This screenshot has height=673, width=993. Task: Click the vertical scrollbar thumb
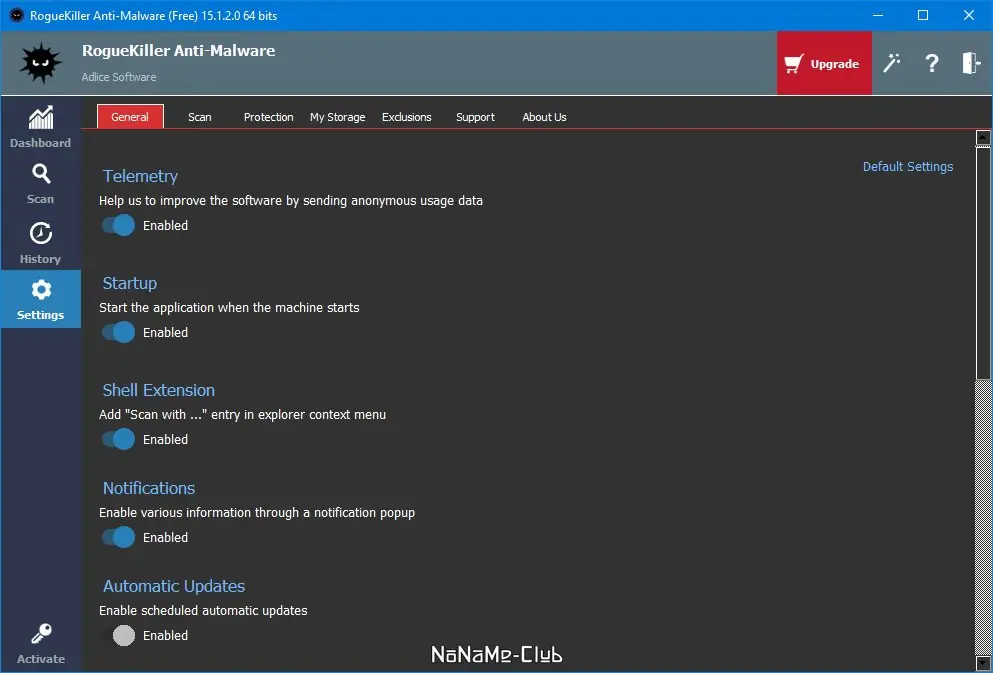point(983,263)
